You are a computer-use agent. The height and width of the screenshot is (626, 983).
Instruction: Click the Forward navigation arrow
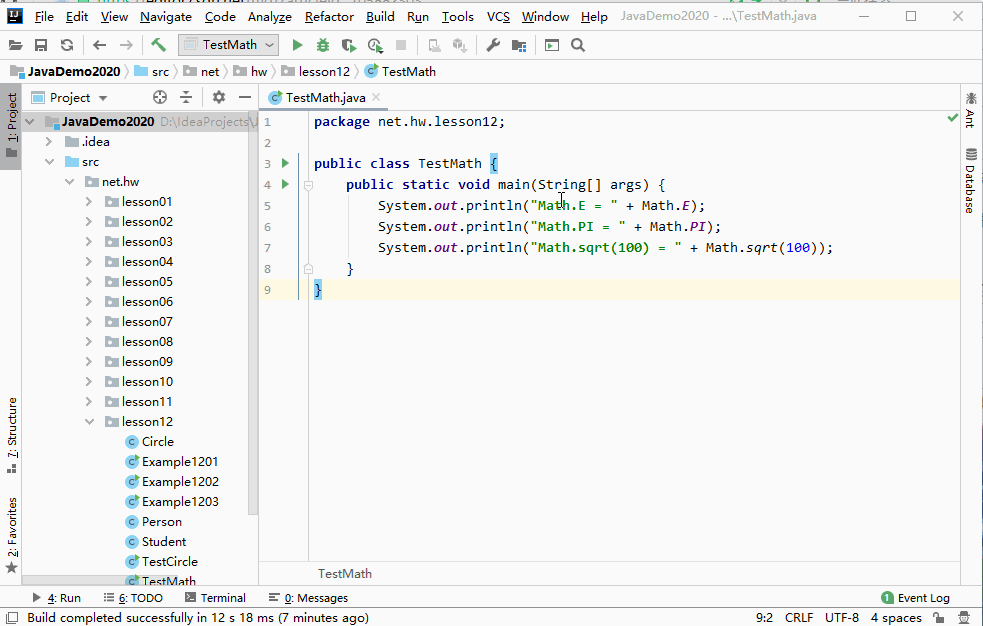coord(126,45)
